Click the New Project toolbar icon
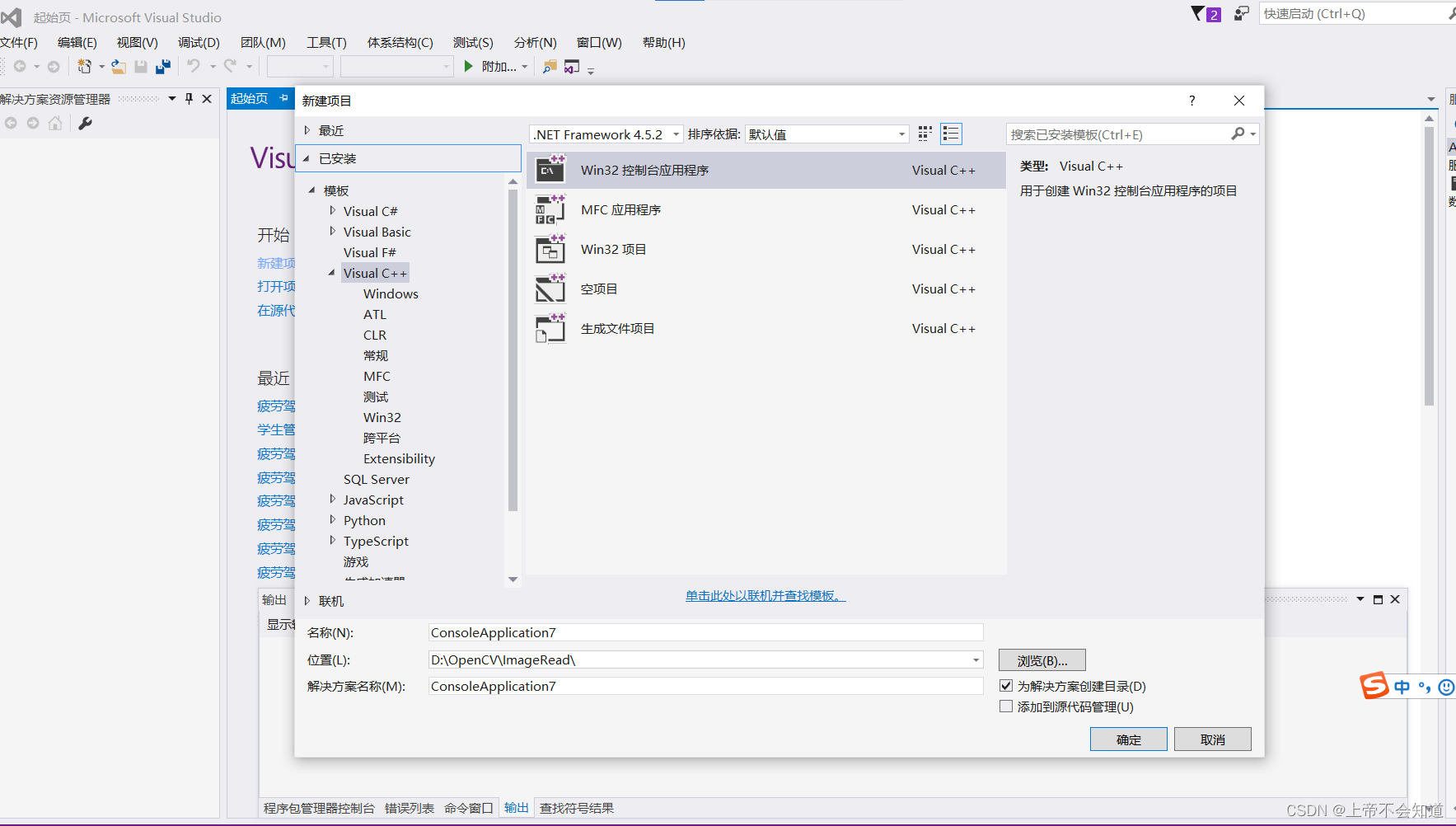1456x826 pixels. pos(84,66)
